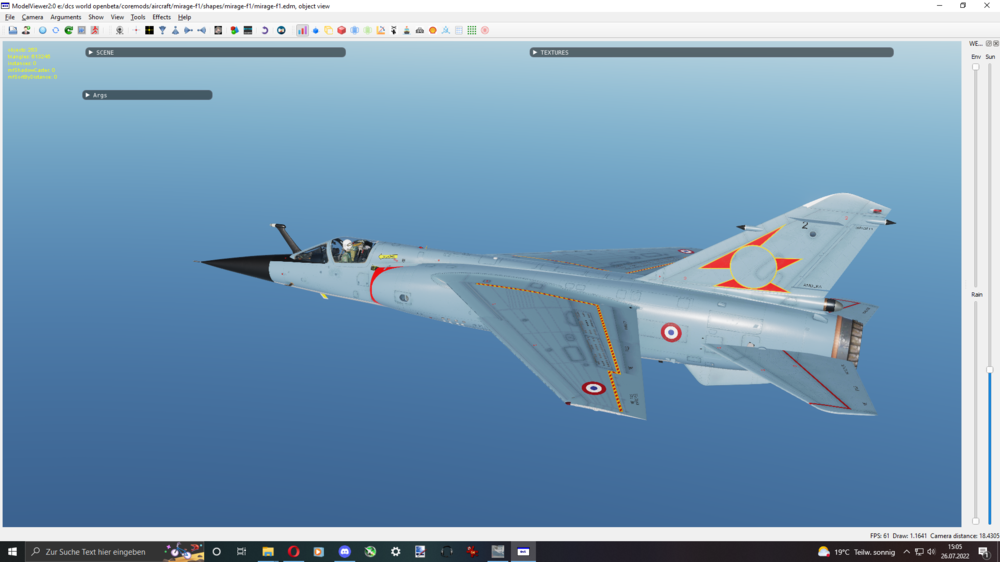Viewport: 1000px width, 562px height.
Task: Click the Rain slider handle
Action: coord(976,521)
